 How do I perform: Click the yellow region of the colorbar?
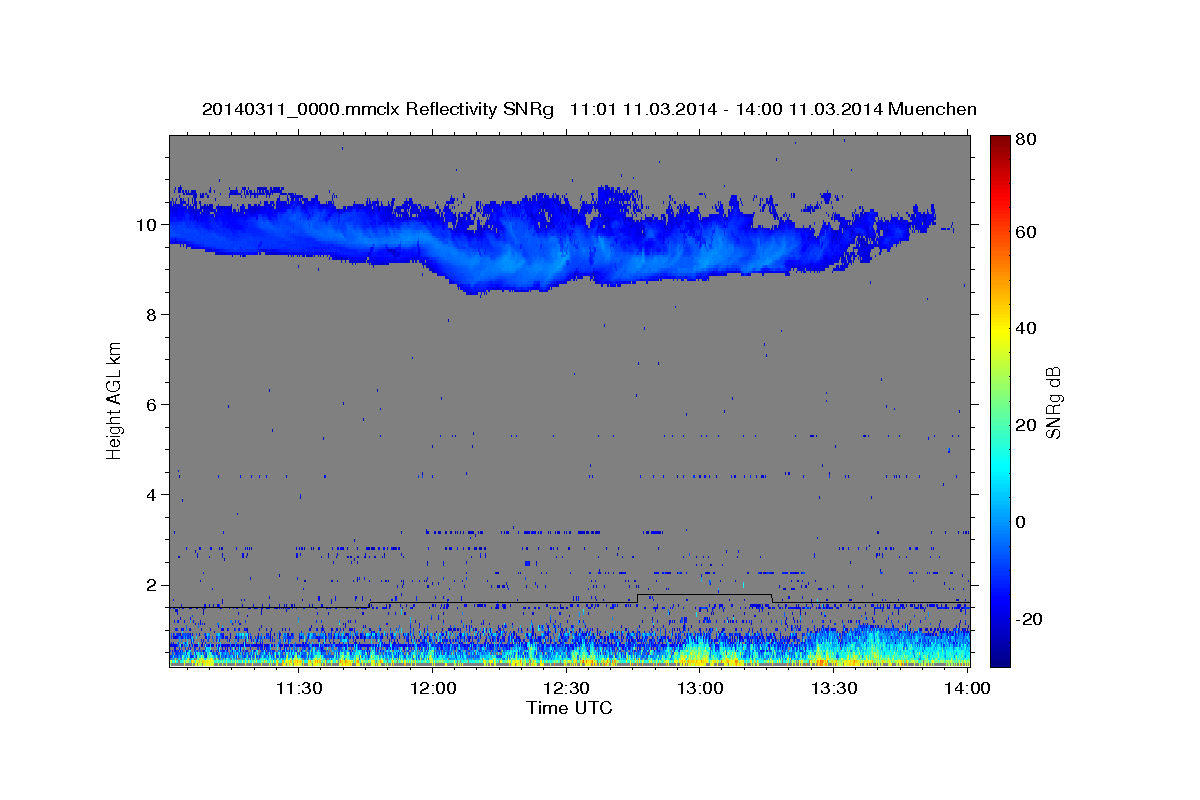tap(999, 330)
